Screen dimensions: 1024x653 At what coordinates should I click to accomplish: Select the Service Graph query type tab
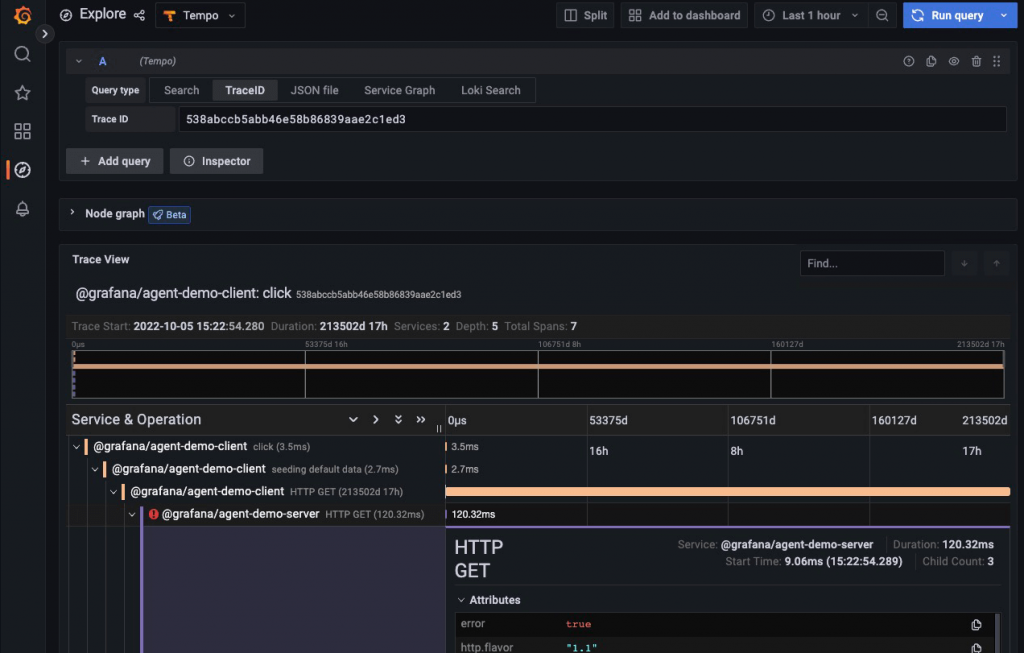point(400,90)
